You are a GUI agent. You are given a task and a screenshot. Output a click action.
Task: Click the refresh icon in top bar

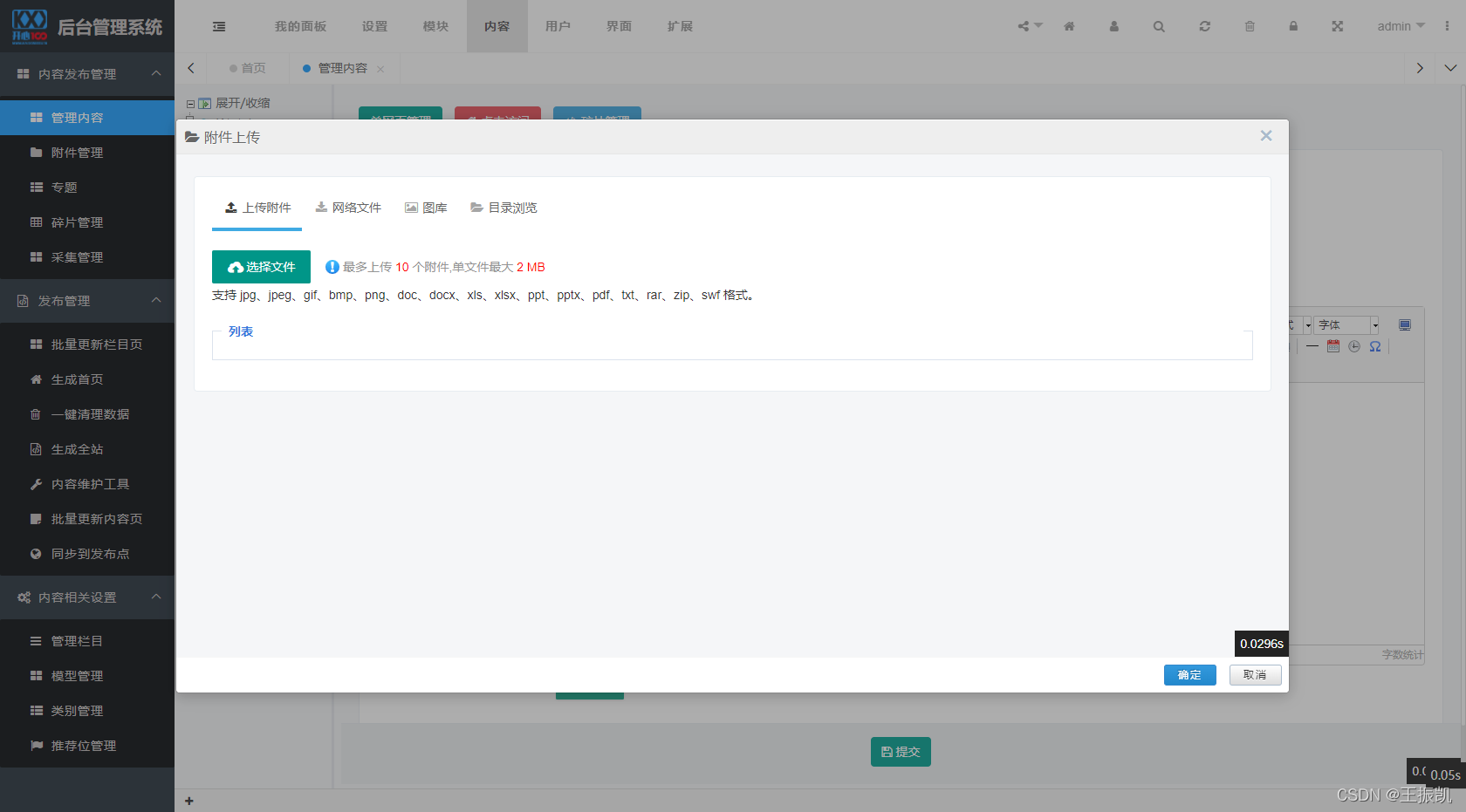click(1204, 26)
